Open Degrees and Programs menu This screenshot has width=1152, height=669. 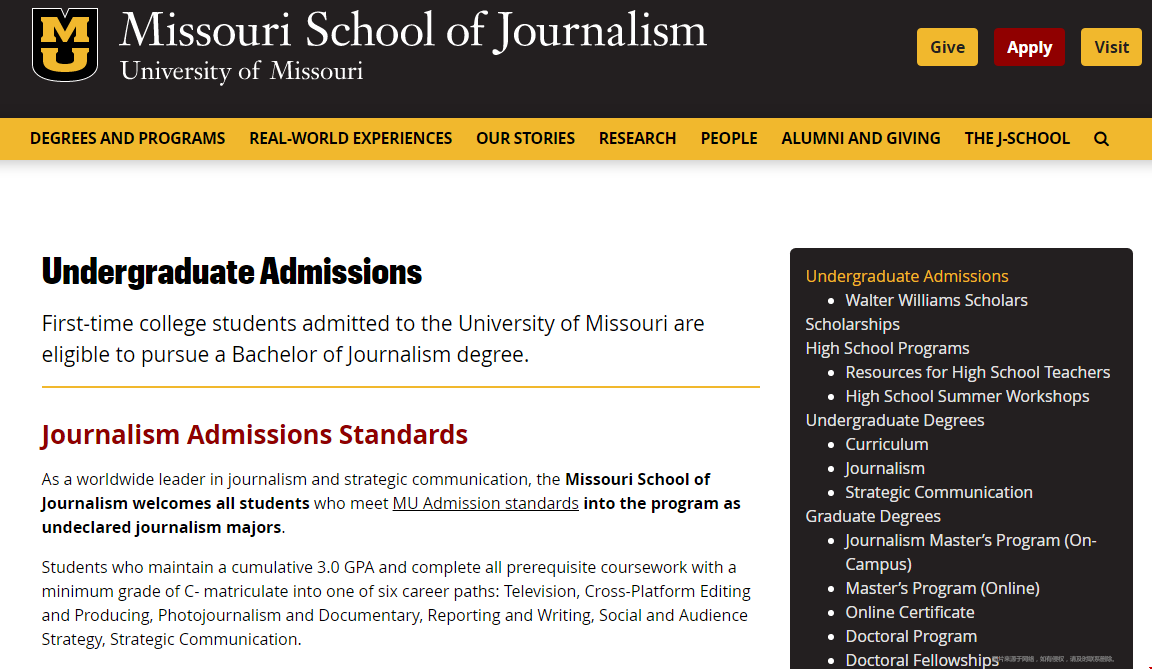tap(127, 139)
